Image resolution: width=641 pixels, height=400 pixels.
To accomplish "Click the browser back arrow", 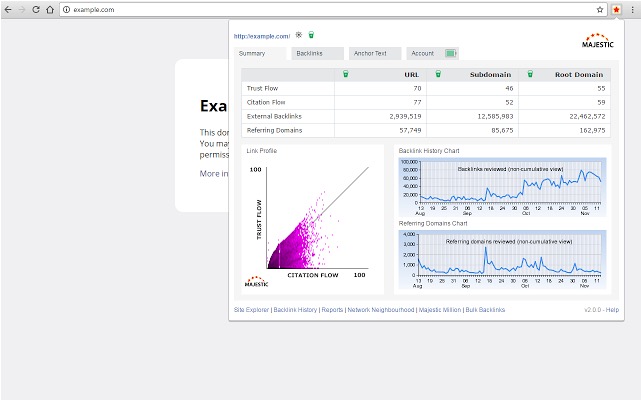I will [x=8, y=9].
